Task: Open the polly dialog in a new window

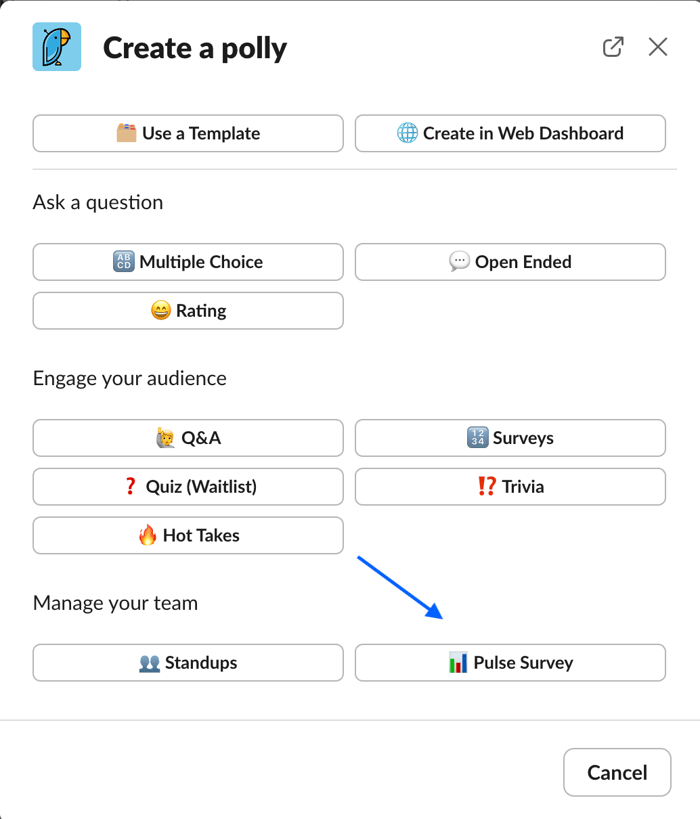Action: click(613, 47)
